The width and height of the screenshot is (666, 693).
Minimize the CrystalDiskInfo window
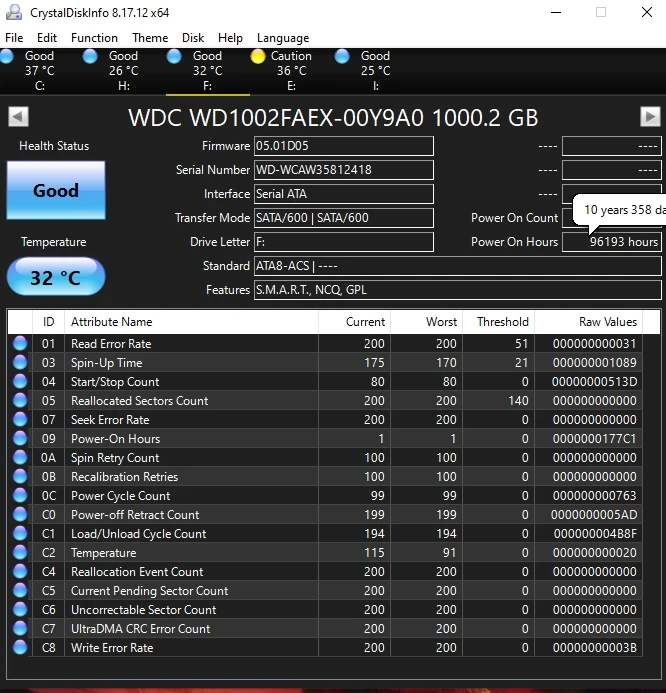click(x=556, y=12)
